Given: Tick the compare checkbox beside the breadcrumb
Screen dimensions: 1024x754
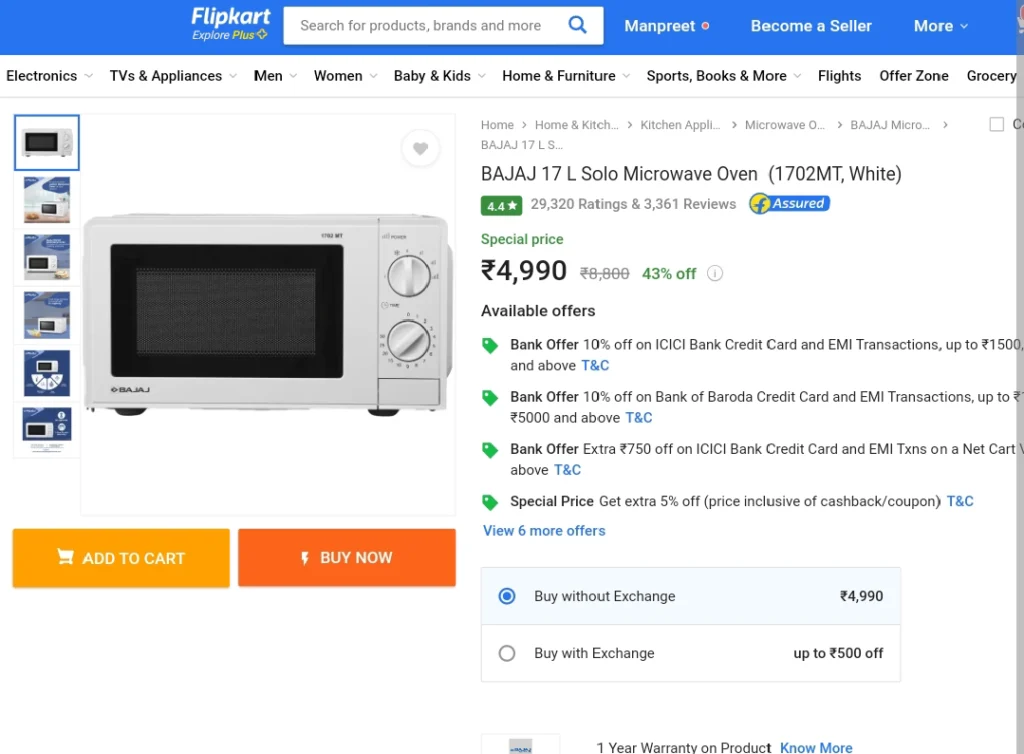Looking at the screenshot, I should (997, 124).
